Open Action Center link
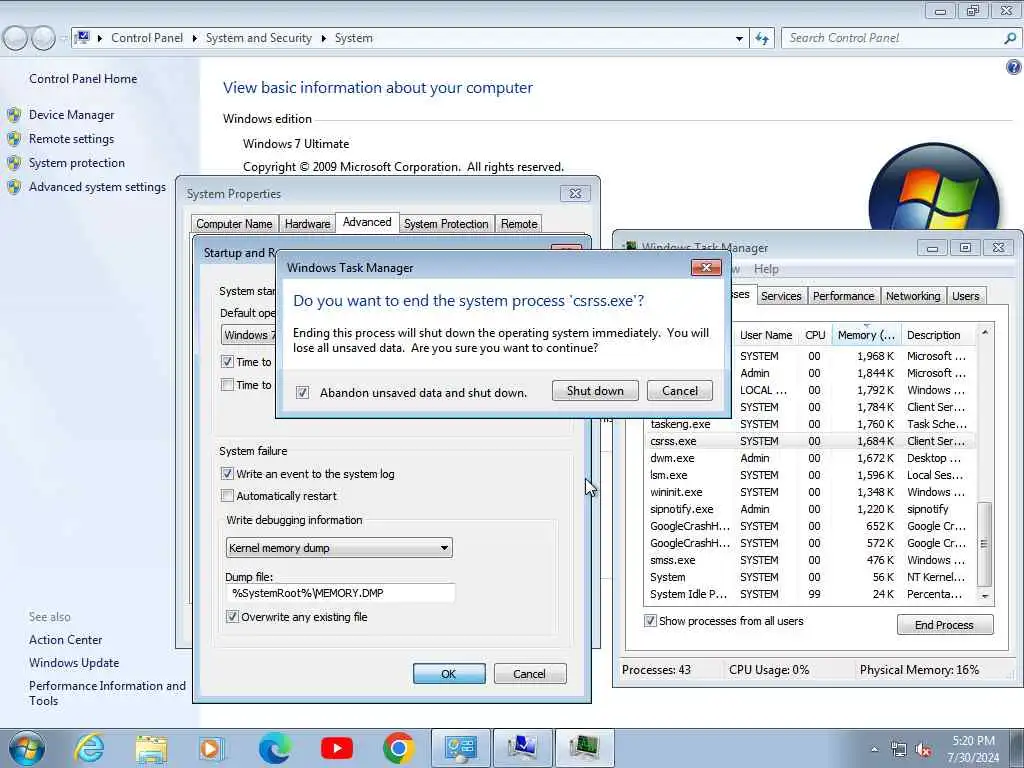Image resolution: width=1024 pixels, height=768 pixels. 65,640
